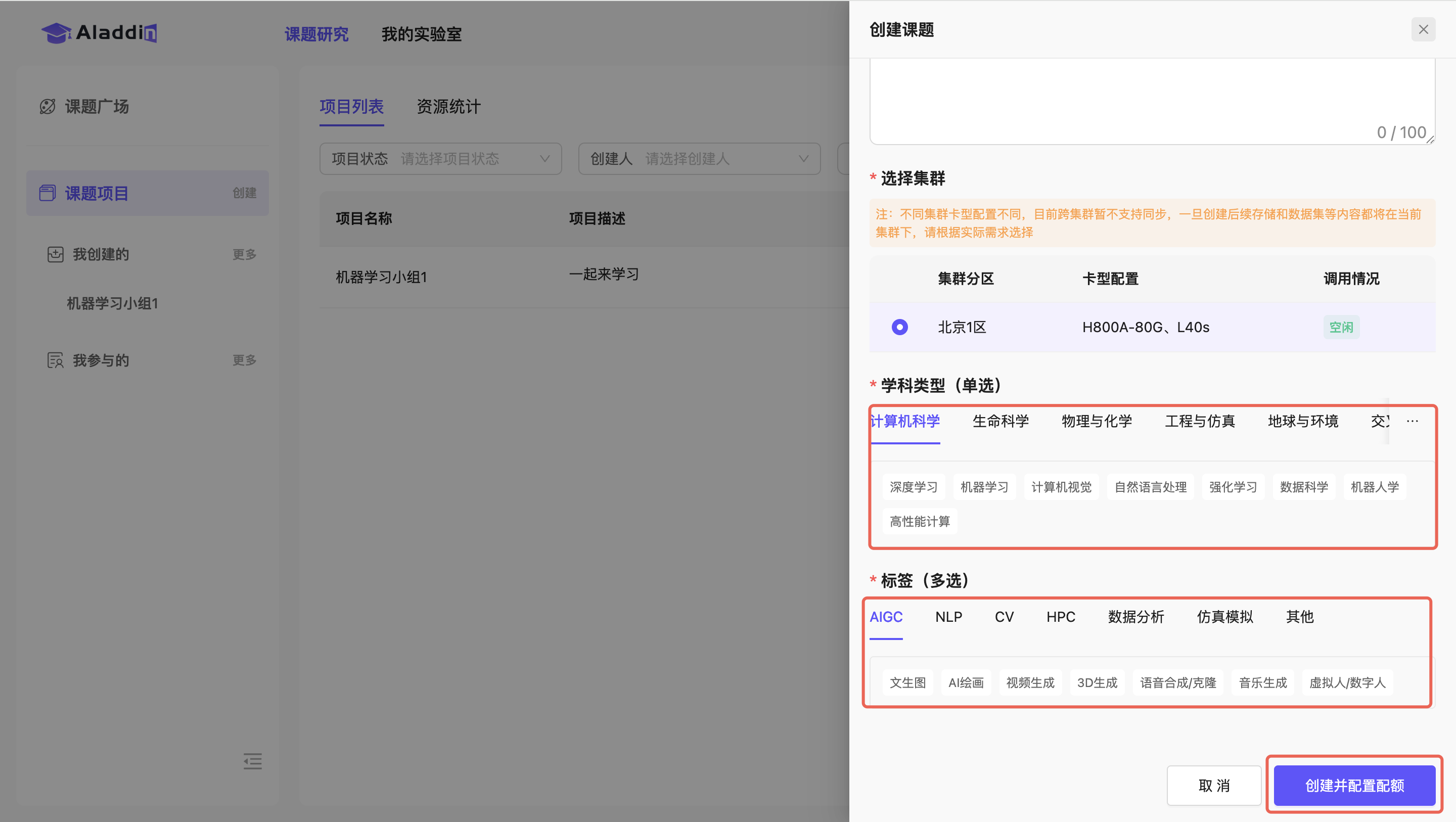Click the 我创建的 inbox icon

[56, 254]
